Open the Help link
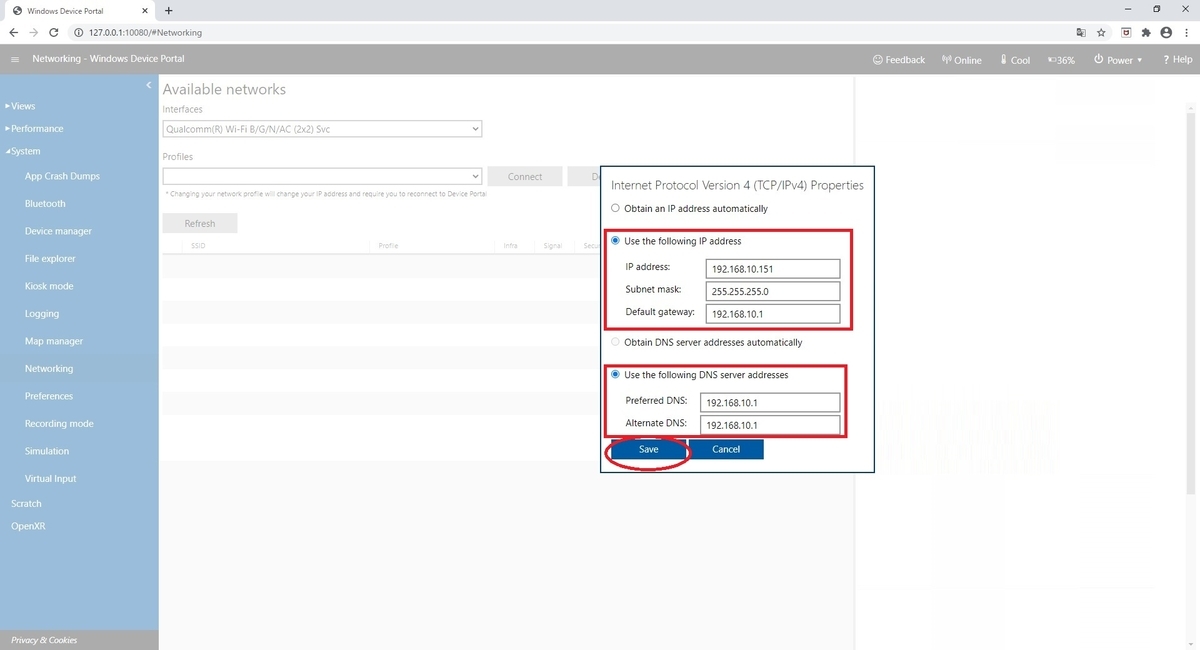The height and width of the screenshot is (650, 1200). [1178, 60]
